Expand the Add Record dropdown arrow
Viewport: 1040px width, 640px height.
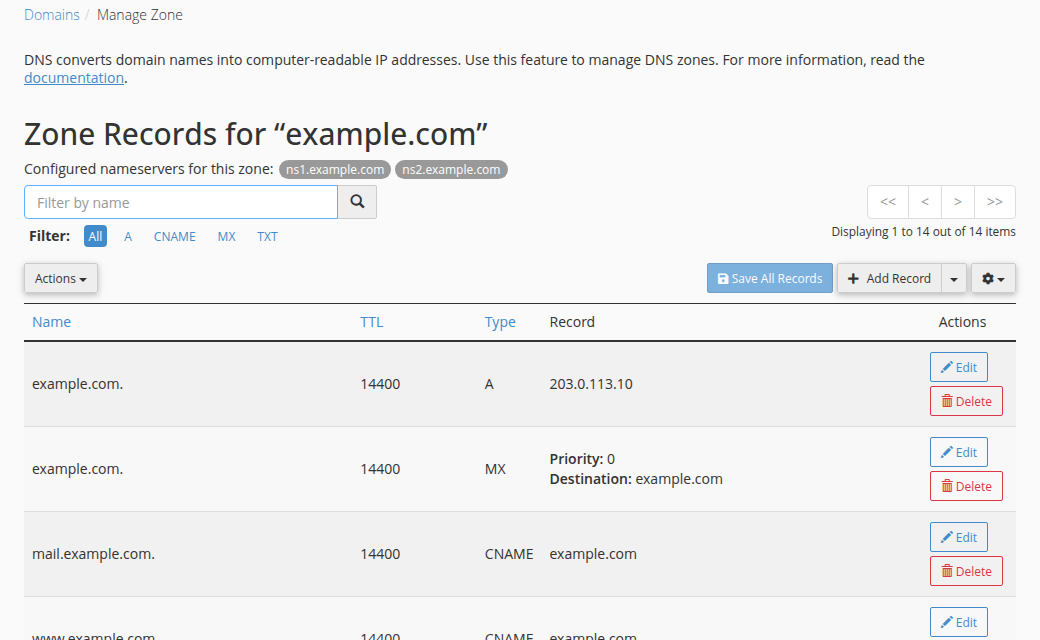click(x=954, y=279)
